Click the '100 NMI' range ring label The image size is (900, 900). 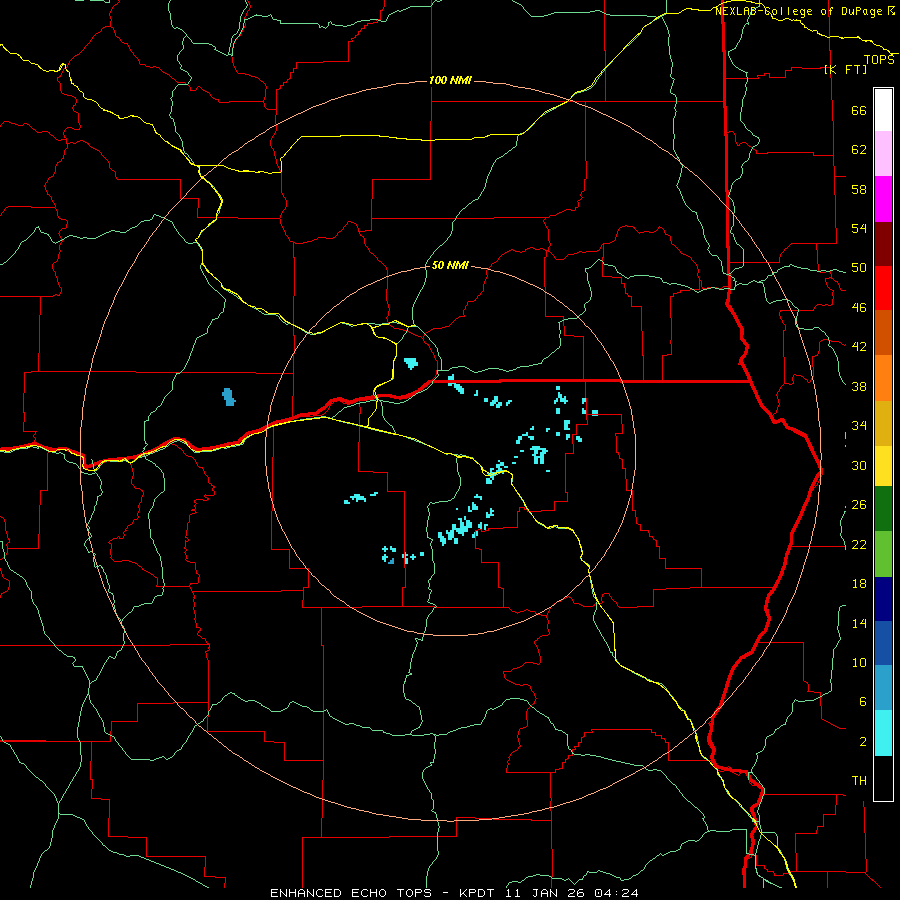tap(450, 80)
